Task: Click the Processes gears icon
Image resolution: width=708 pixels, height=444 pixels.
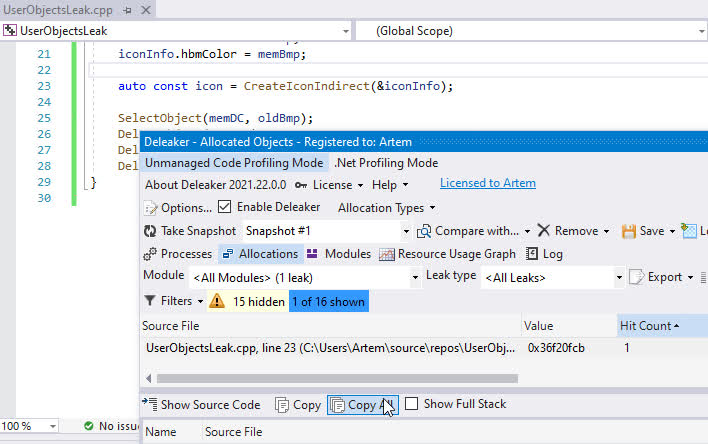Action: (x=150, y=254)
